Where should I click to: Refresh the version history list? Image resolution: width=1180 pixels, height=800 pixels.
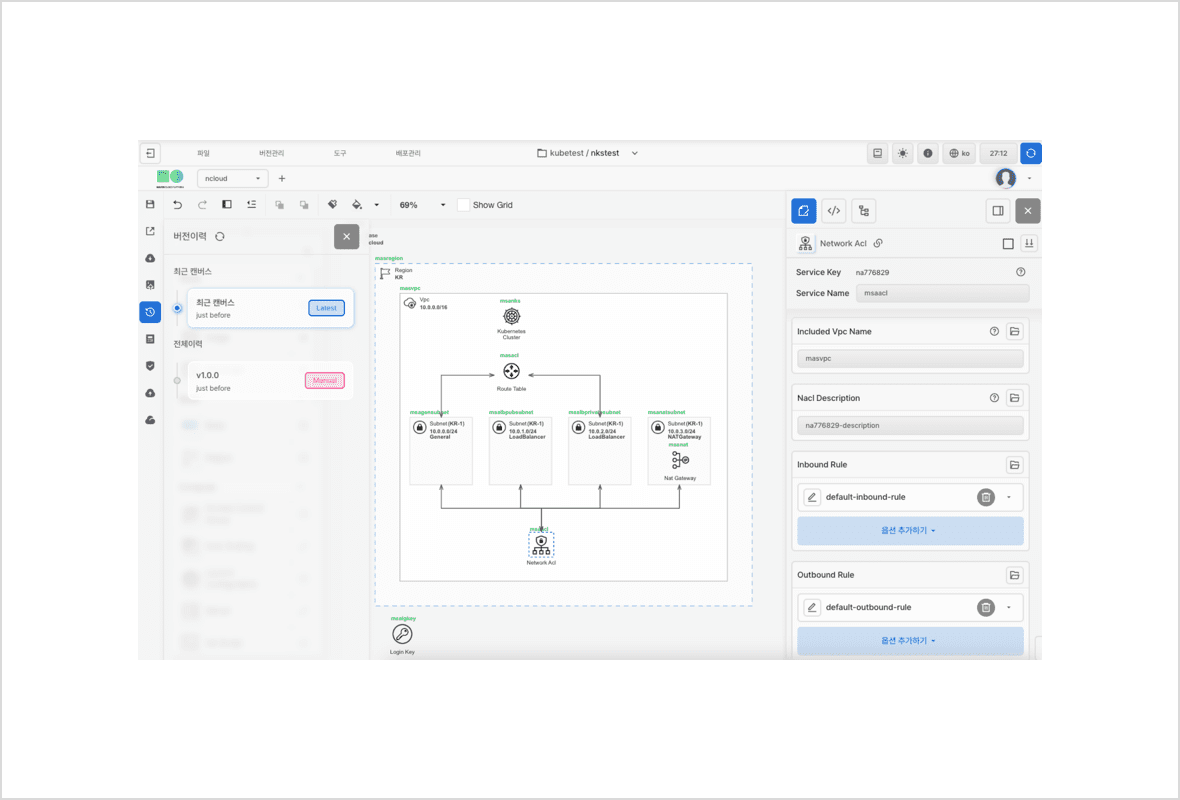(x=220, y=237)
